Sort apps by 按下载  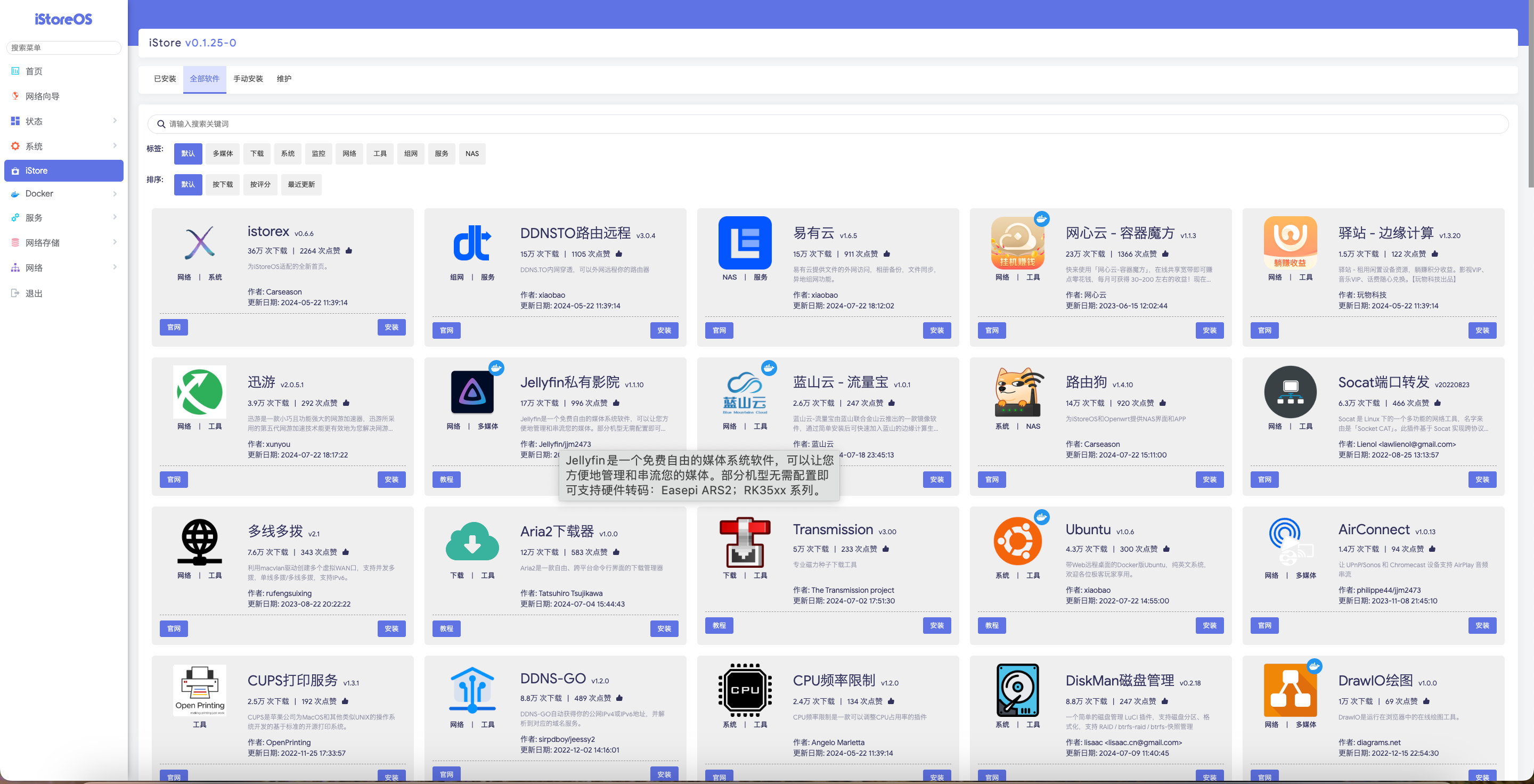223,184
